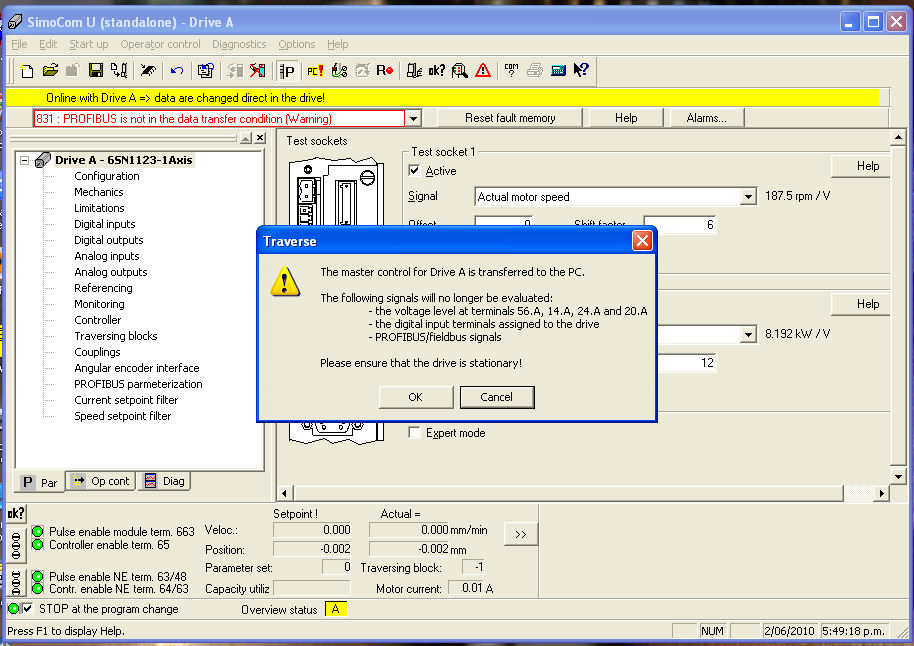Click the 831 PROFIBUS warning message field
Screen dimensions: 914x646
click(x=219, y=118)
